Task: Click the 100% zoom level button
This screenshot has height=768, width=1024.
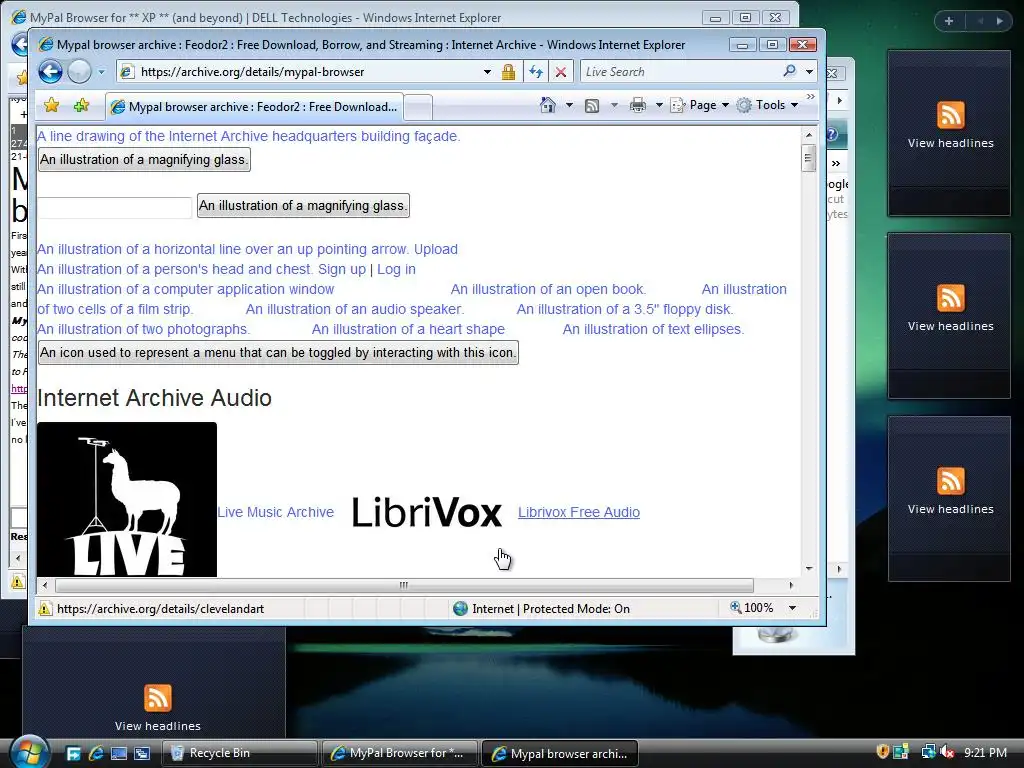Action: [x=752, y=608]
